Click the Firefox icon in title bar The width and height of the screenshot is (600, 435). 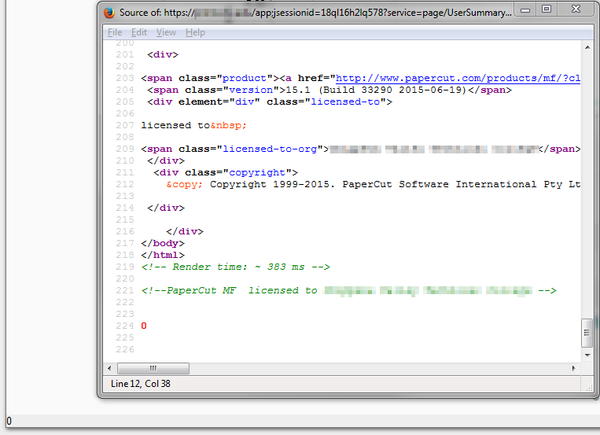[109, 10]
